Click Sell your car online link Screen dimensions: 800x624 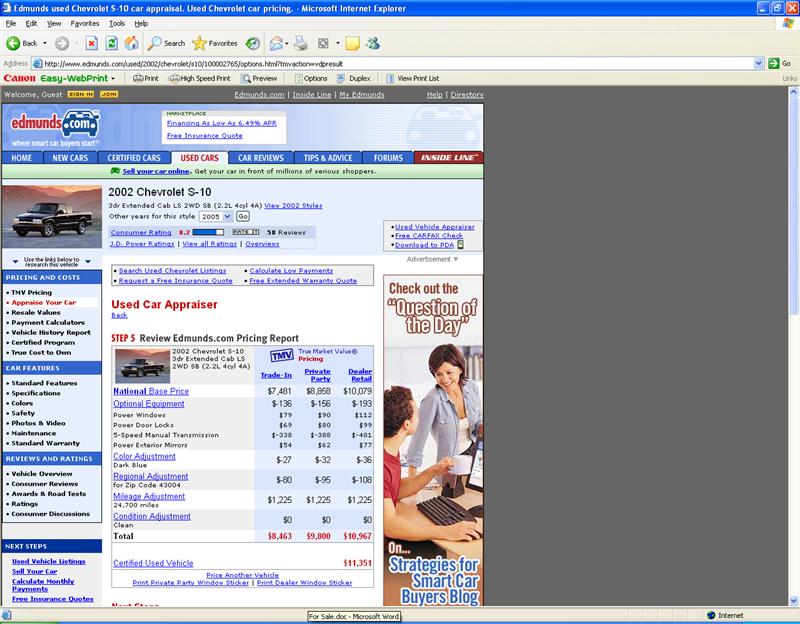pyautogui.click(x=156, y=171)
